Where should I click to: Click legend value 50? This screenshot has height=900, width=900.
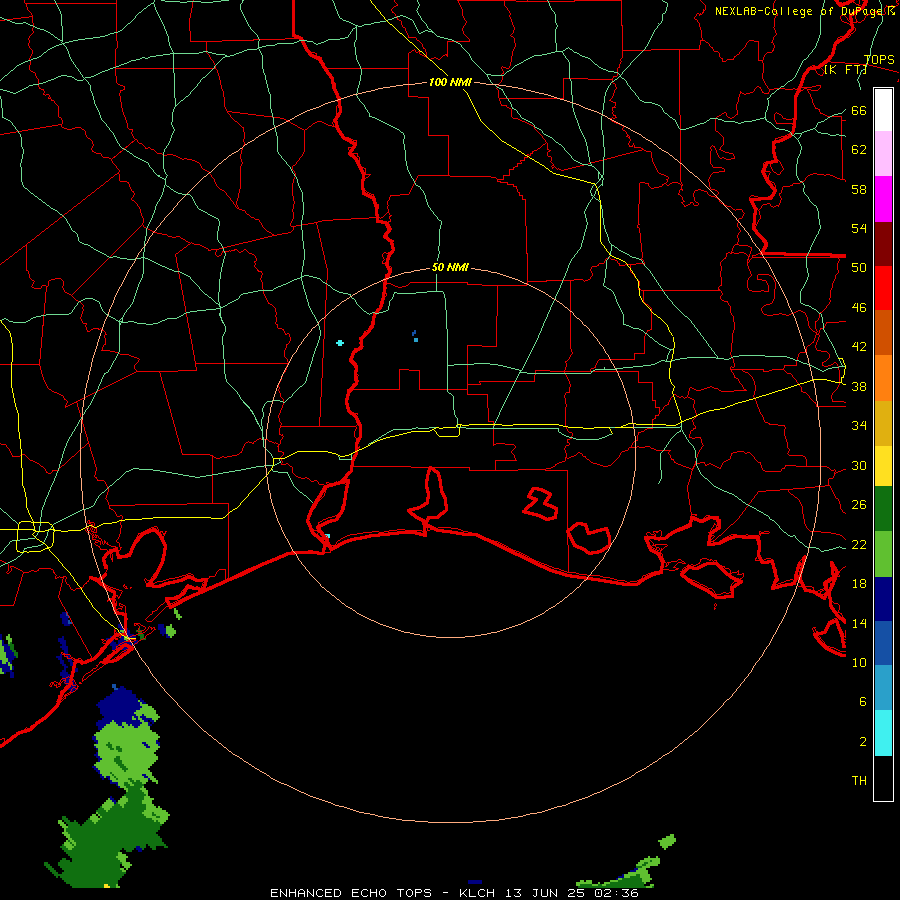coord(859,268)
